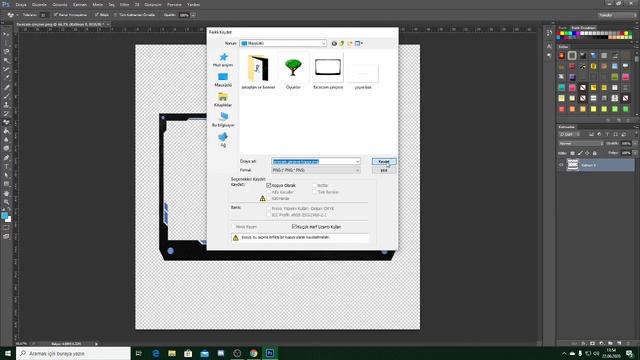Select the Type tool

click(x=6, y=167)
